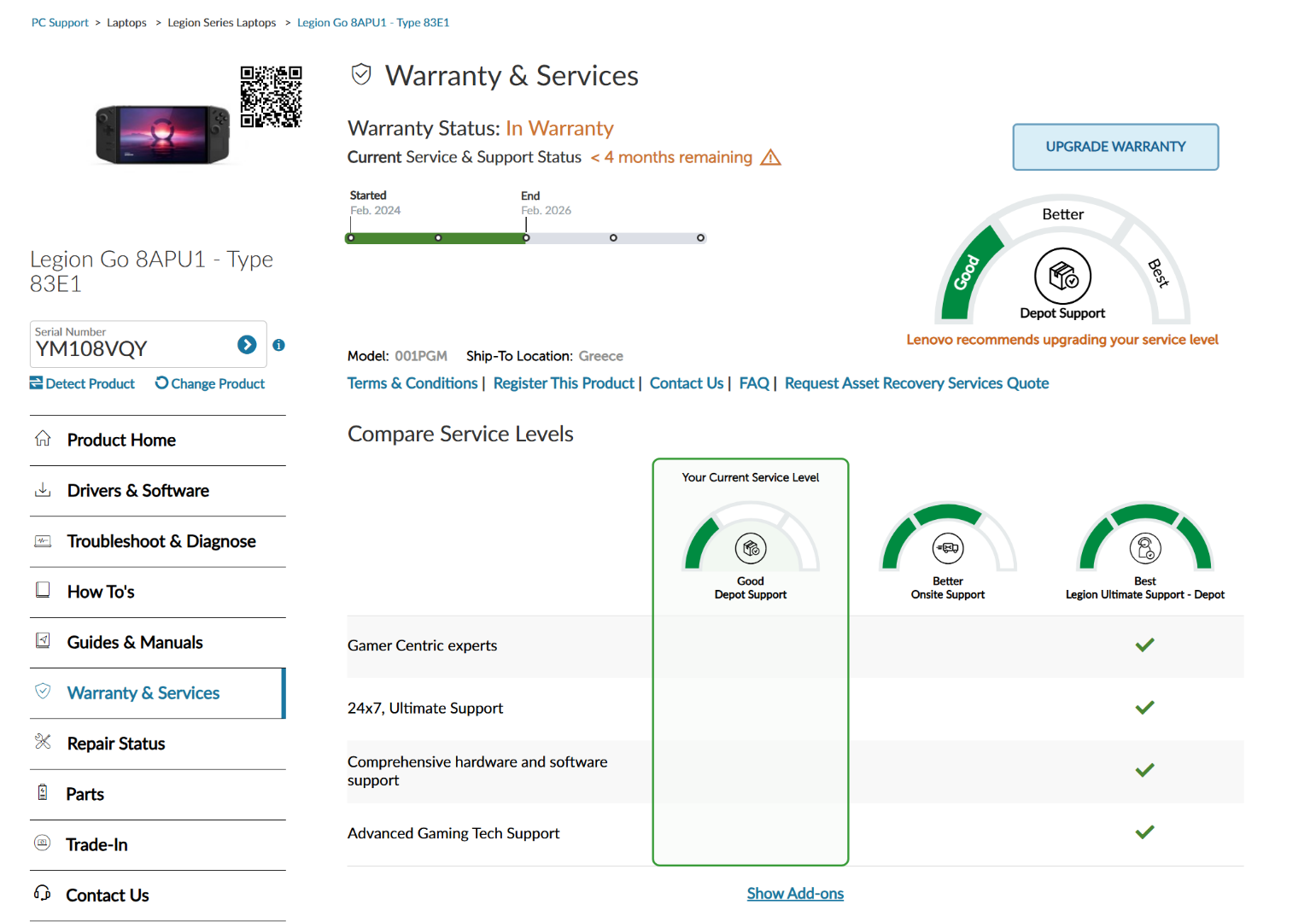Open the Repair Status page
This screenshot has width=1316, height=922.
[115, 744]
